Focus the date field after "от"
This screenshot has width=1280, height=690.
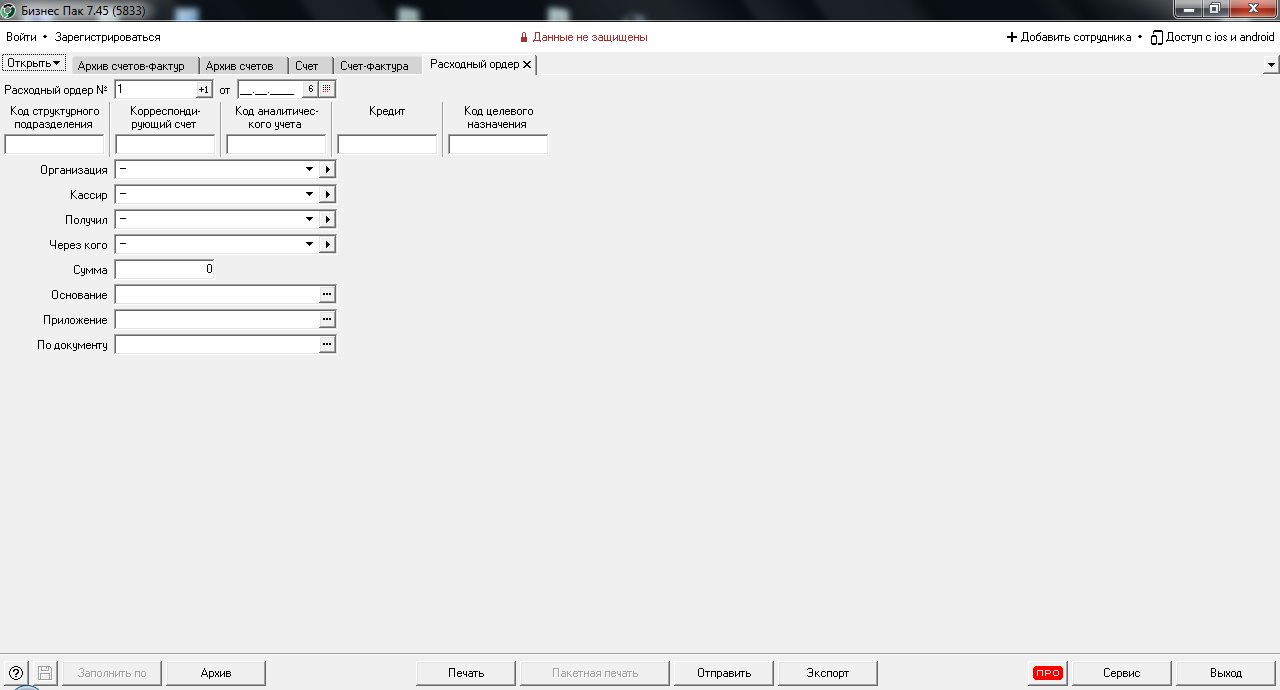[269, 89]
